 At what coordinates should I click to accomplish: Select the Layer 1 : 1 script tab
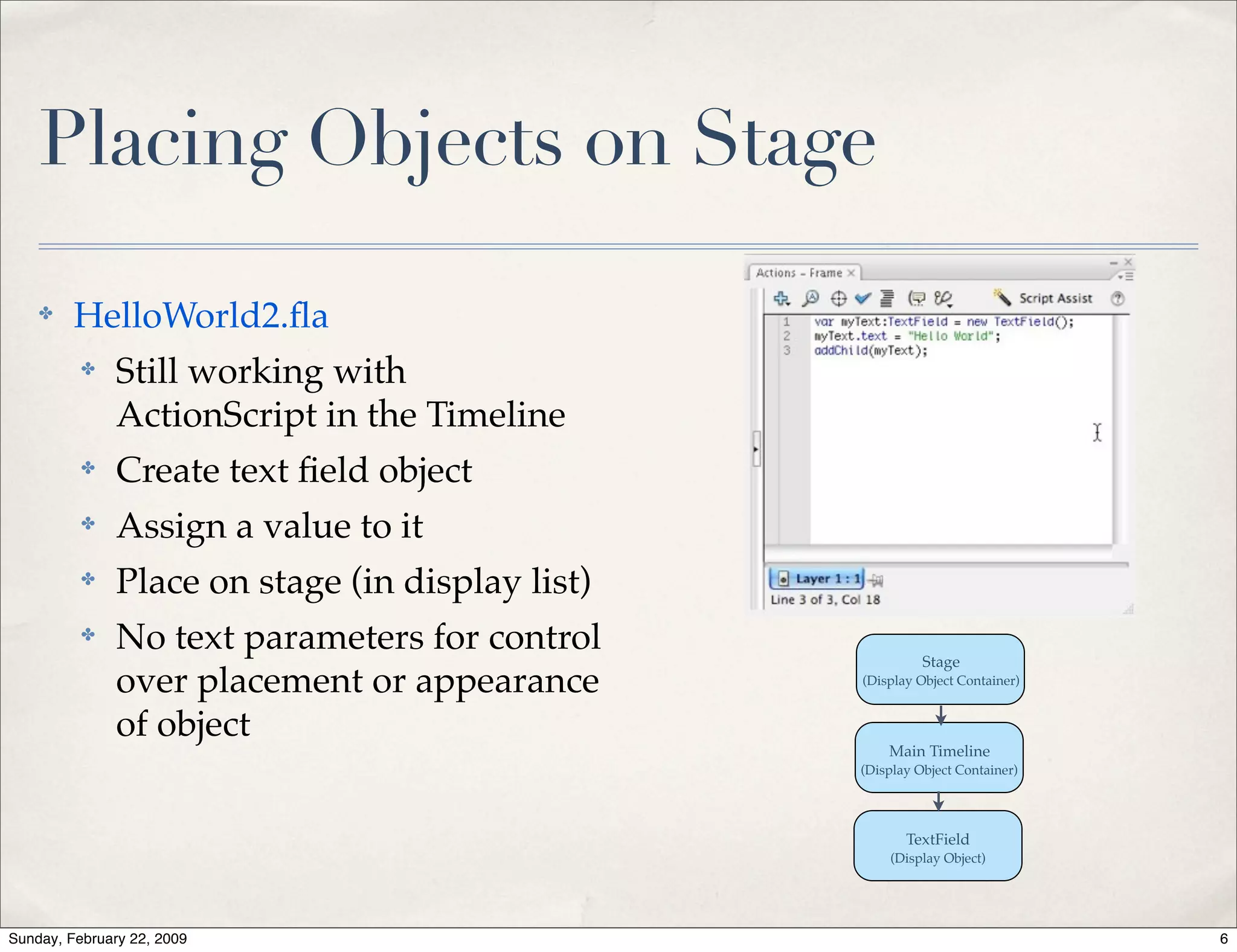[818, 579]
